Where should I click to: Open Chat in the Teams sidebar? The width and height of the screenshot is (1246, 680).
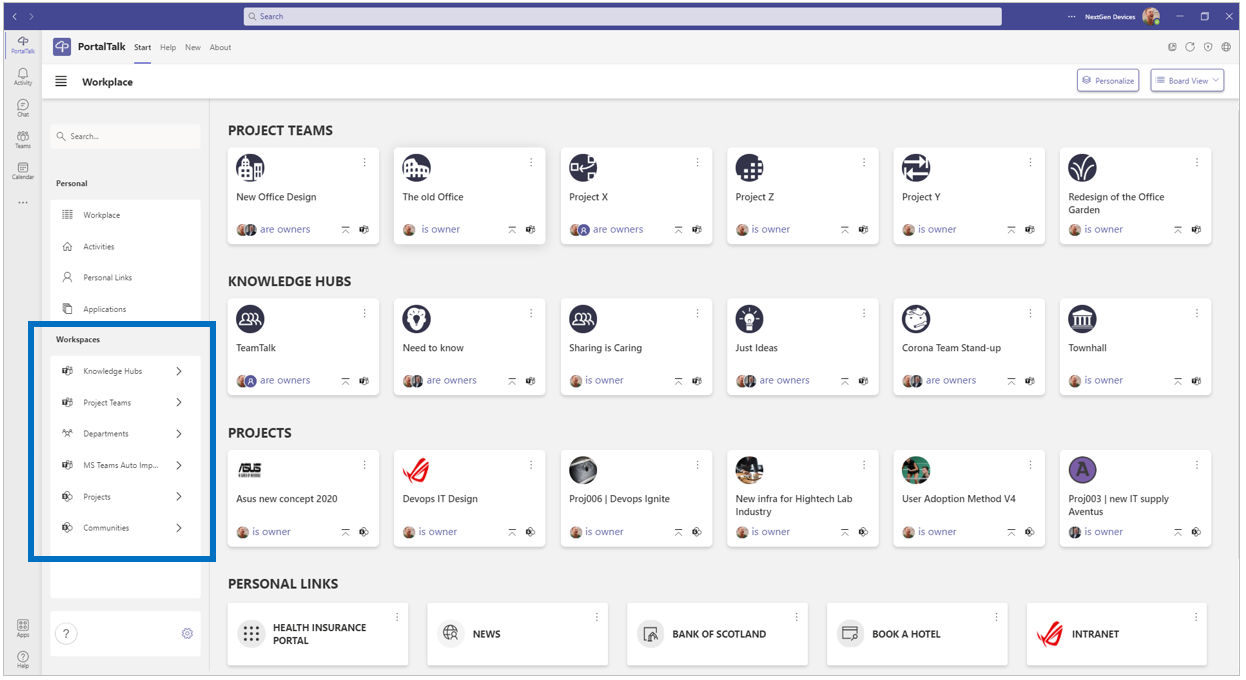coord(22,108)
